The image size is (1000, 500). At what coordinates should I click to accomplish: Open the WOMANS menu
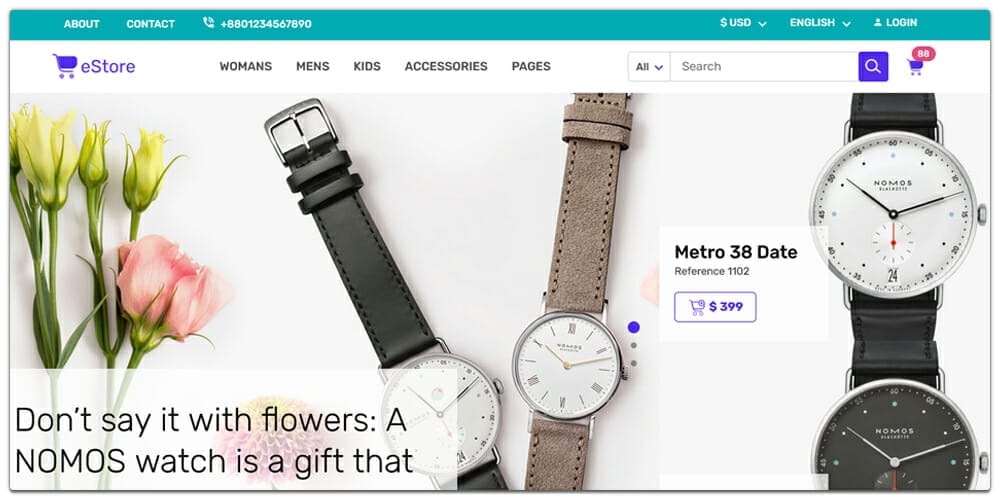click(x=246, y=66)
